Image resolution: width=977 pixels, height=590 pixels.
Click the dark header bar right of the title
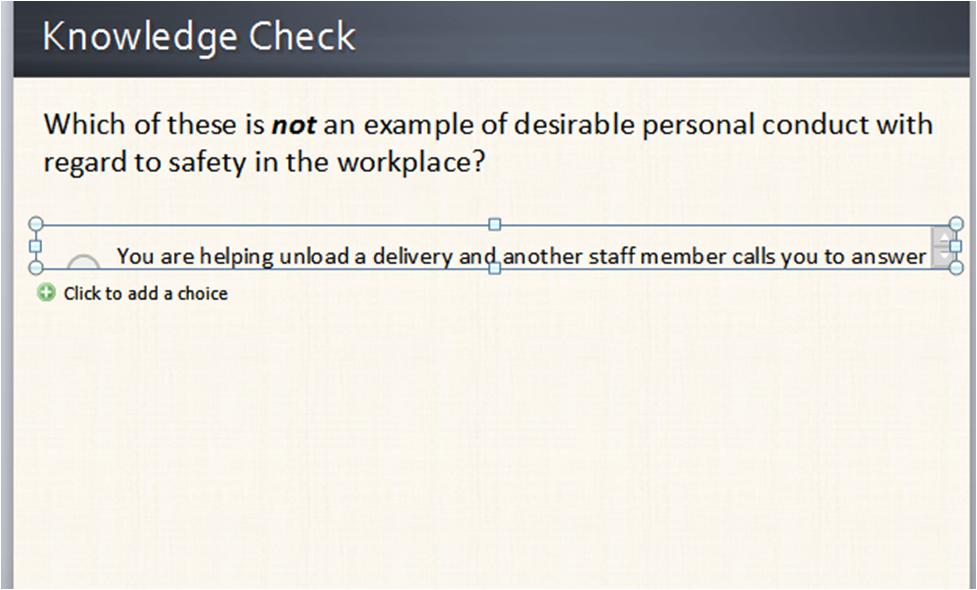pos(660,37)
